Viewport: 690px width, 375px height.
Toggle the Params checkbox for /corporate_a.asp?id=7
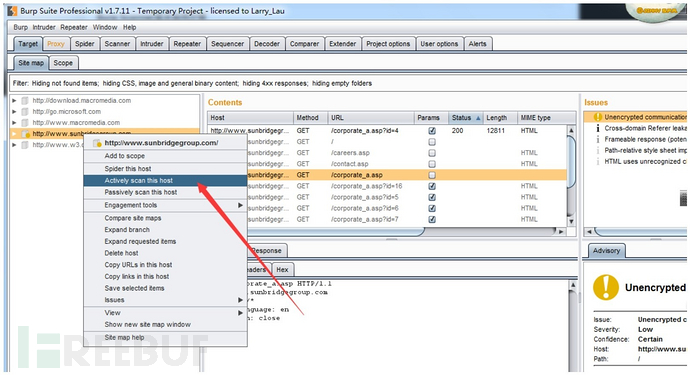(x=432, y=219)
